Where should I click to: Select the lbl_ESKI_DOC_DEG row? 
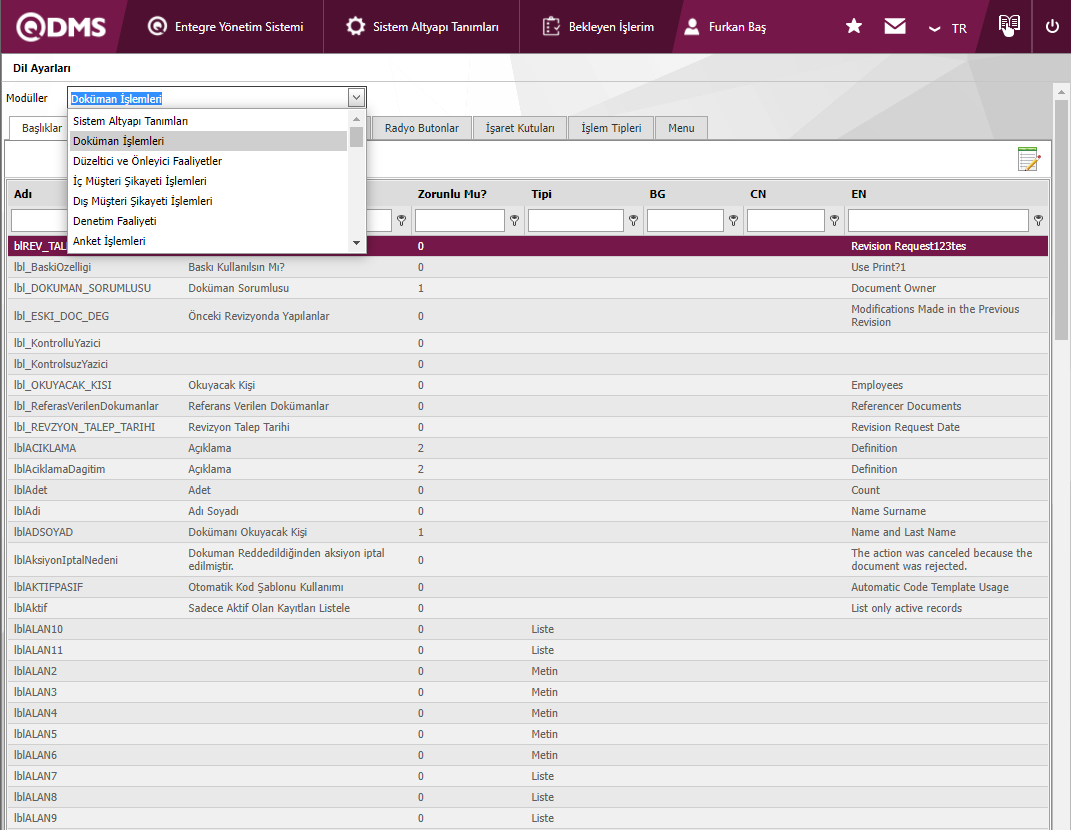tap(528, 316)
